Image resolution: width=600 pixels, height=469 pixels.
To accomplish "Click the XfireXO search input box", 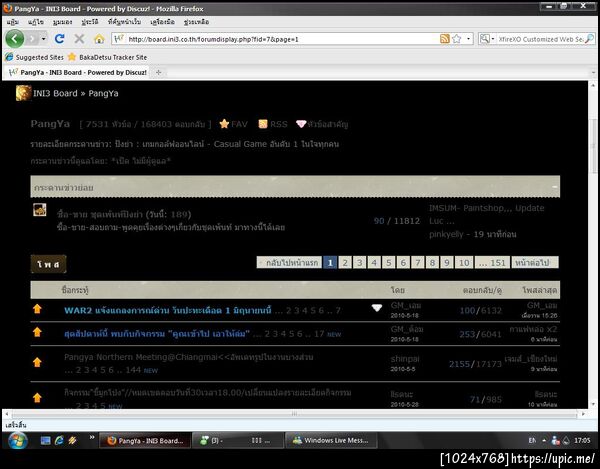I will (x=541, y=39).
